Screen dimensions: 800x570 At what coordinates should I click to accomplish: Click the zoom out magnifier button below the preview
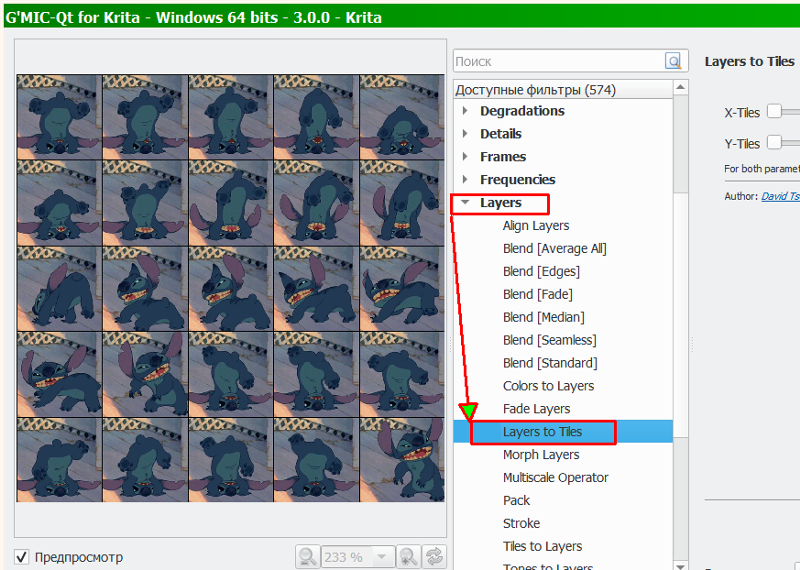tap(308, 556)
